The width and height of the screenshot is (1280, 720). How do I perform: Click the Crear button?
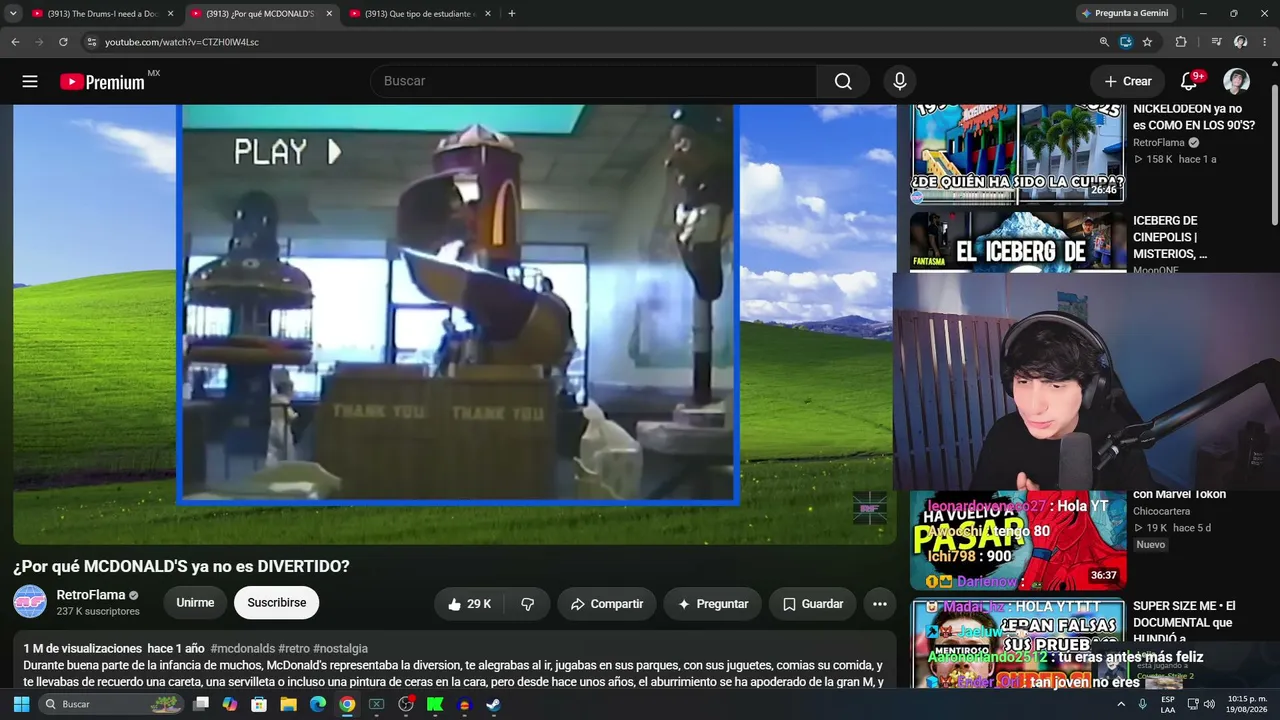1127,81
